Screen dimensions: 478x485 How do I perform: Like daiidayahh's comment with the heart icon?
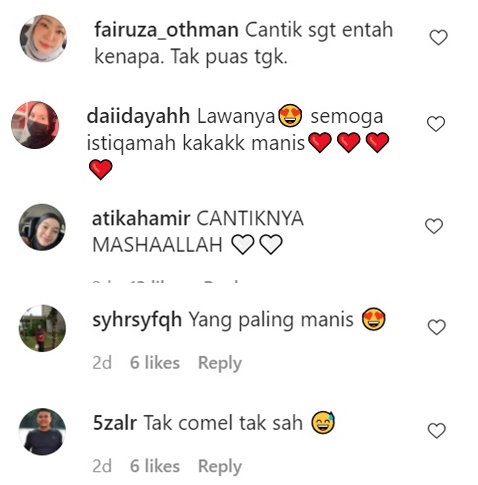[x=436, y=124]
